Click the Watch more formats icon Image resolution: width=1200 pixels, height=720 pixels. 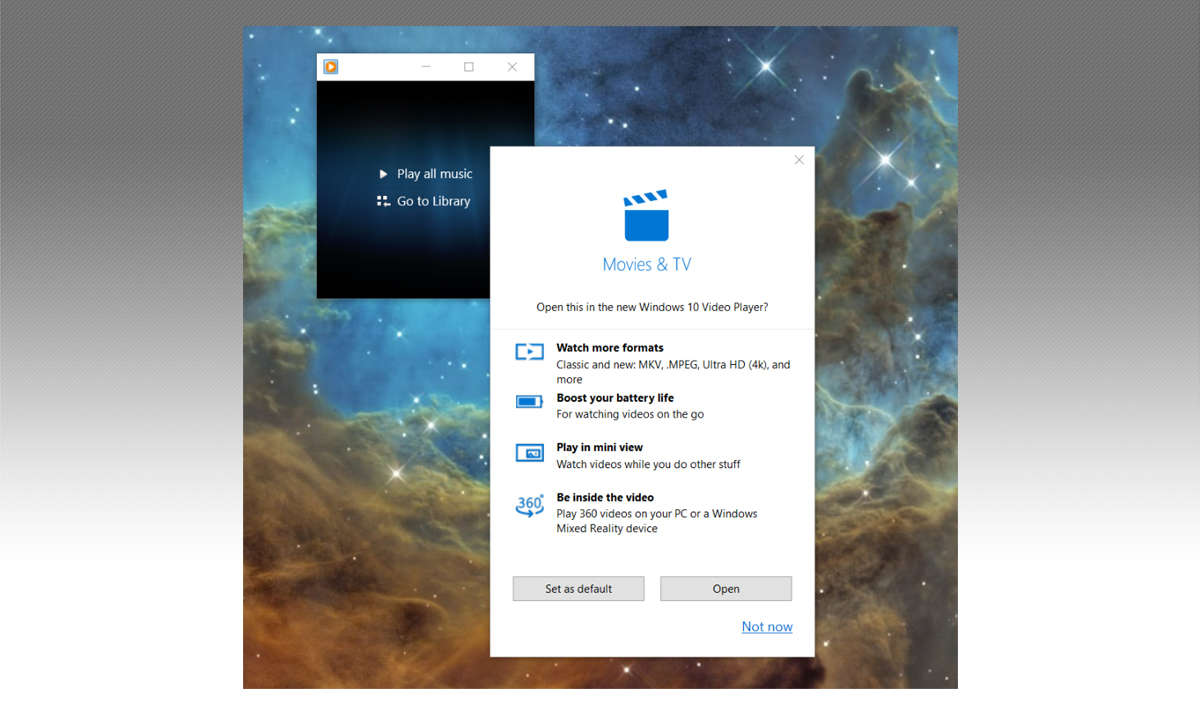tap(529, 352)
